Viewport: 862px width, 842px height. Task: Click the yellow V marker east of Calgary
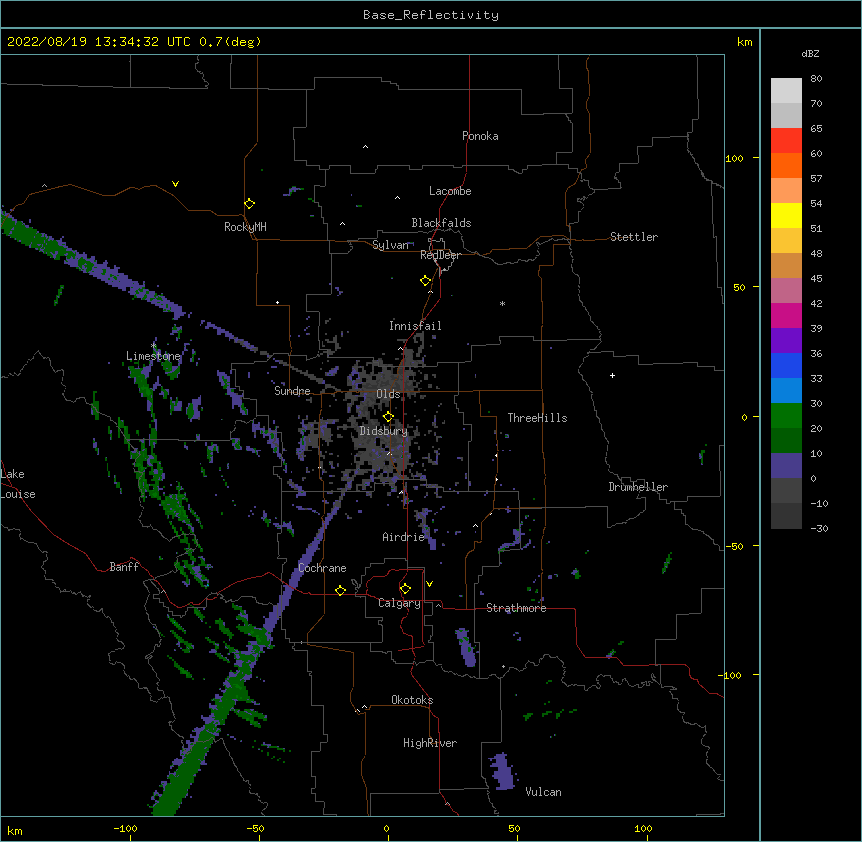tap(429, 584)
